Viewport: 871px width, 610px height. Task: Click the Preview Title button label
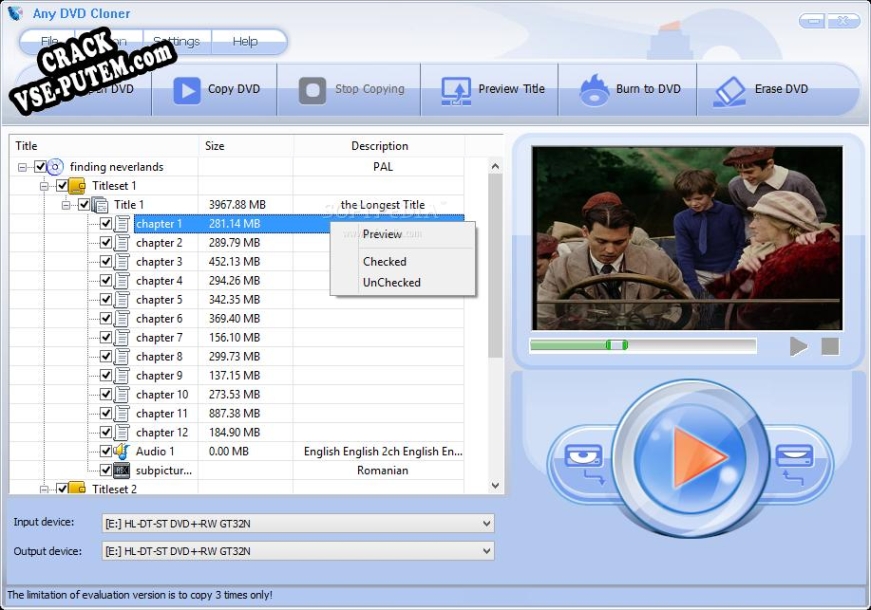pyautogui.click(x=511, y=89)
